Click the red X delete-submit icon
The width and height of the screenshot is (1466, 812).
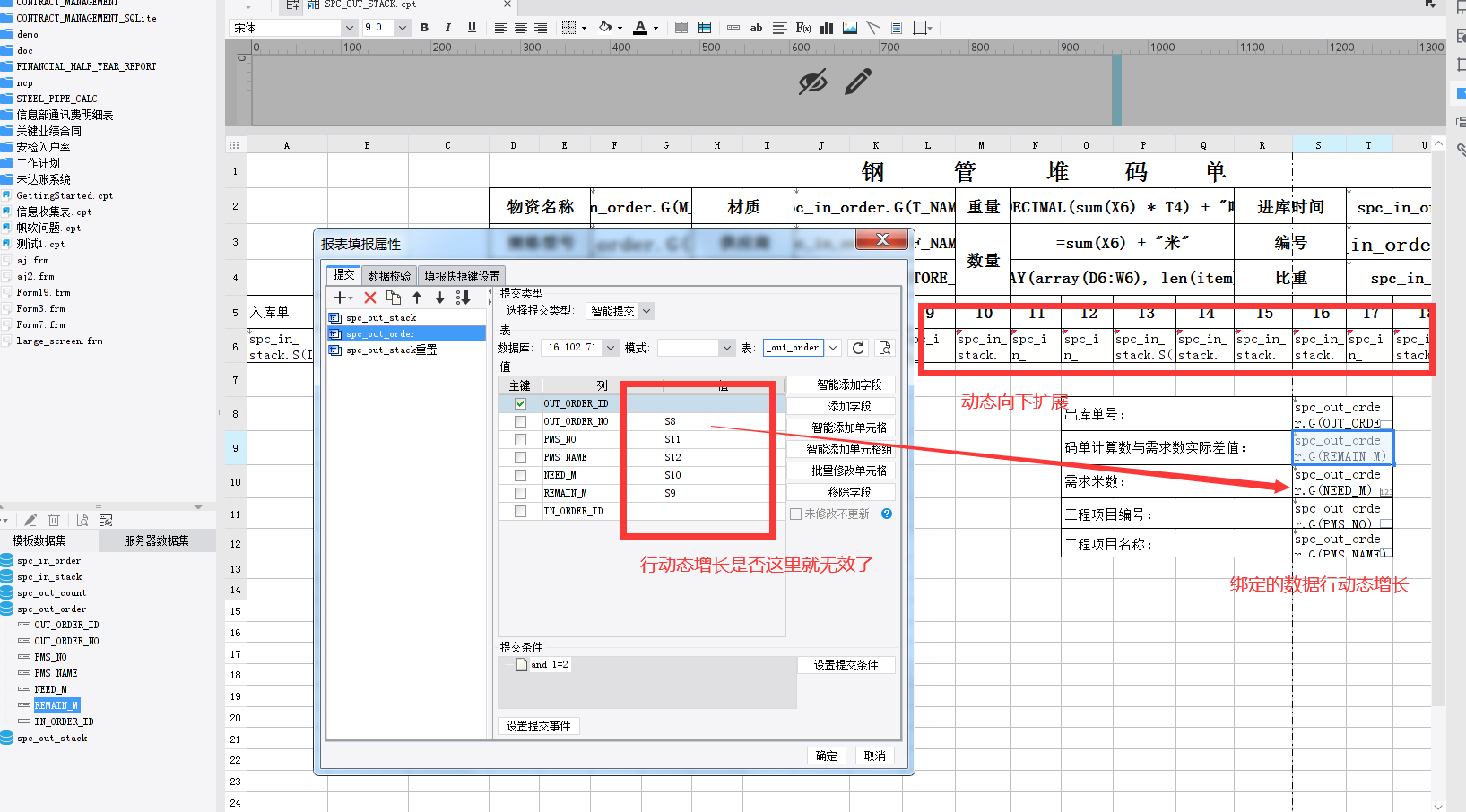(x=369, y=298)
